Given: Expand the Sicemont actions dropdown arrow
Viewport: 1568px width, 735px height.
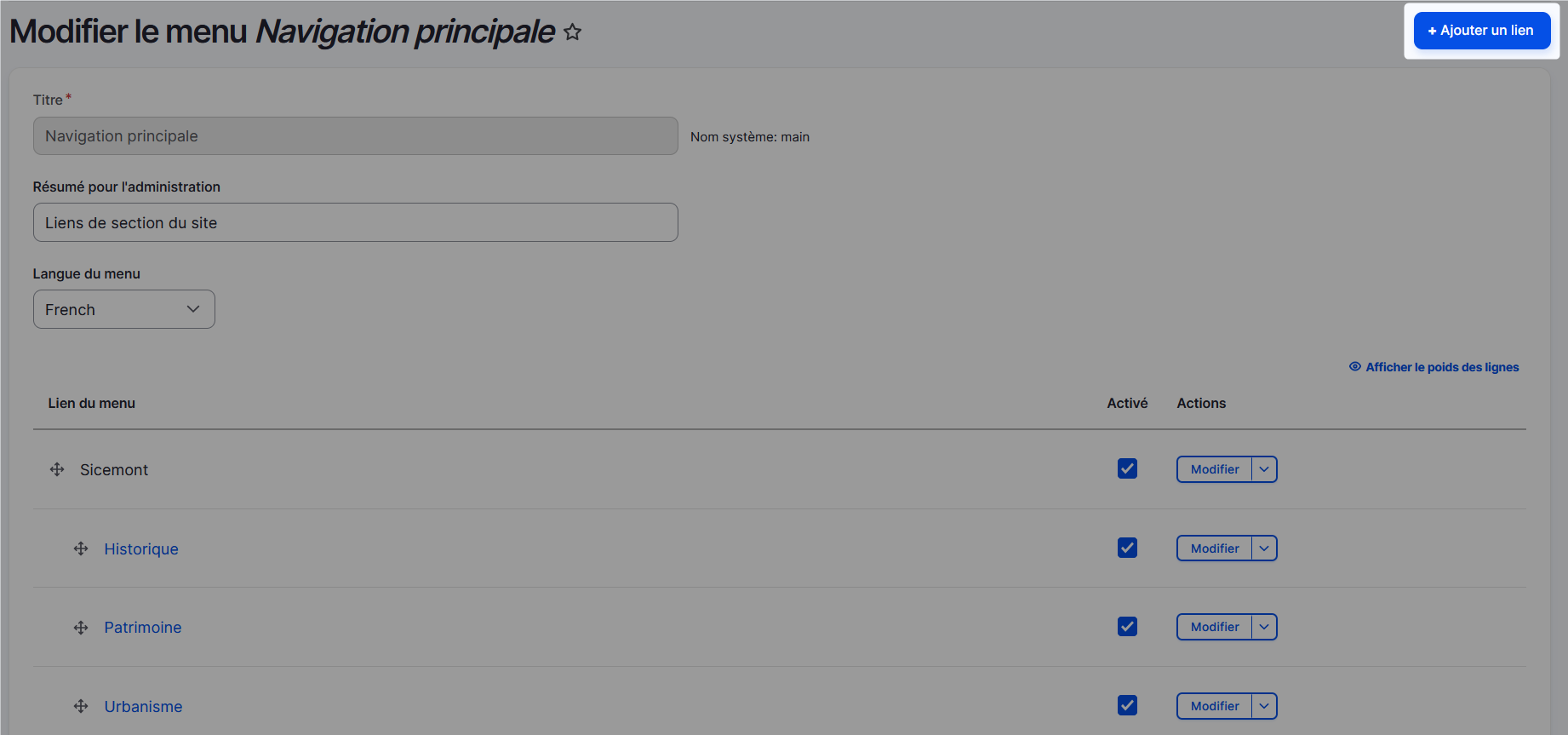Looking at the screenshot, I should [x=1264, y=469].
